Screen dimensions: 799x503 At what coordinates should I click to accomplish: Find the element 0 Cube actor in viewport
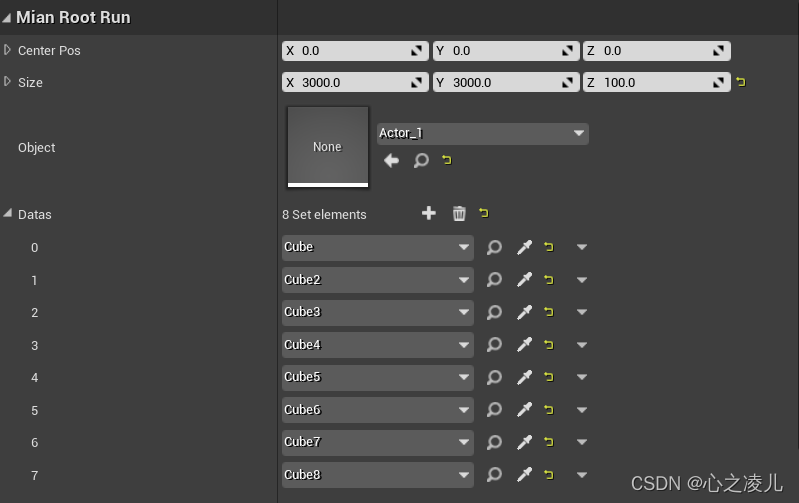coord(494,248)
